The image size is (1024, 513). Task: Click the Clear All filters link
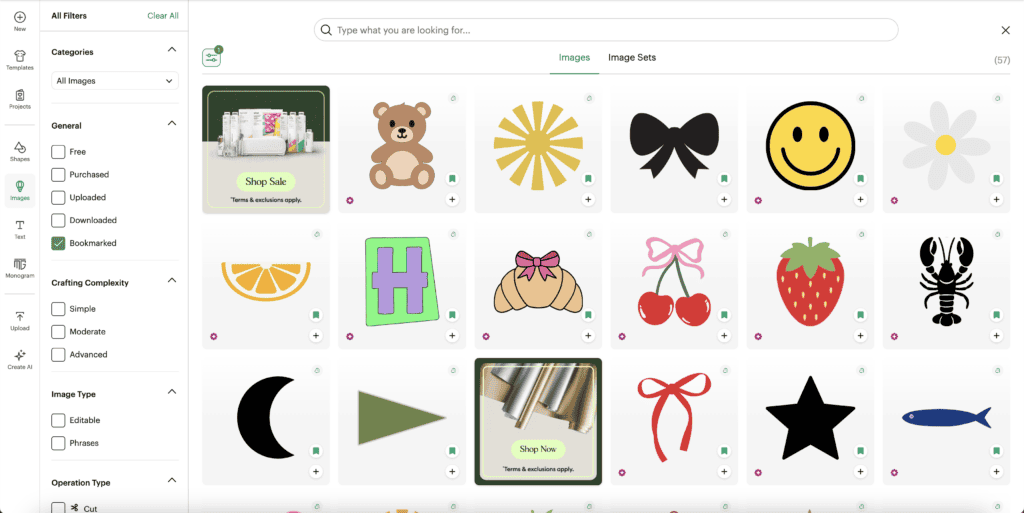[x=163, y=16]
